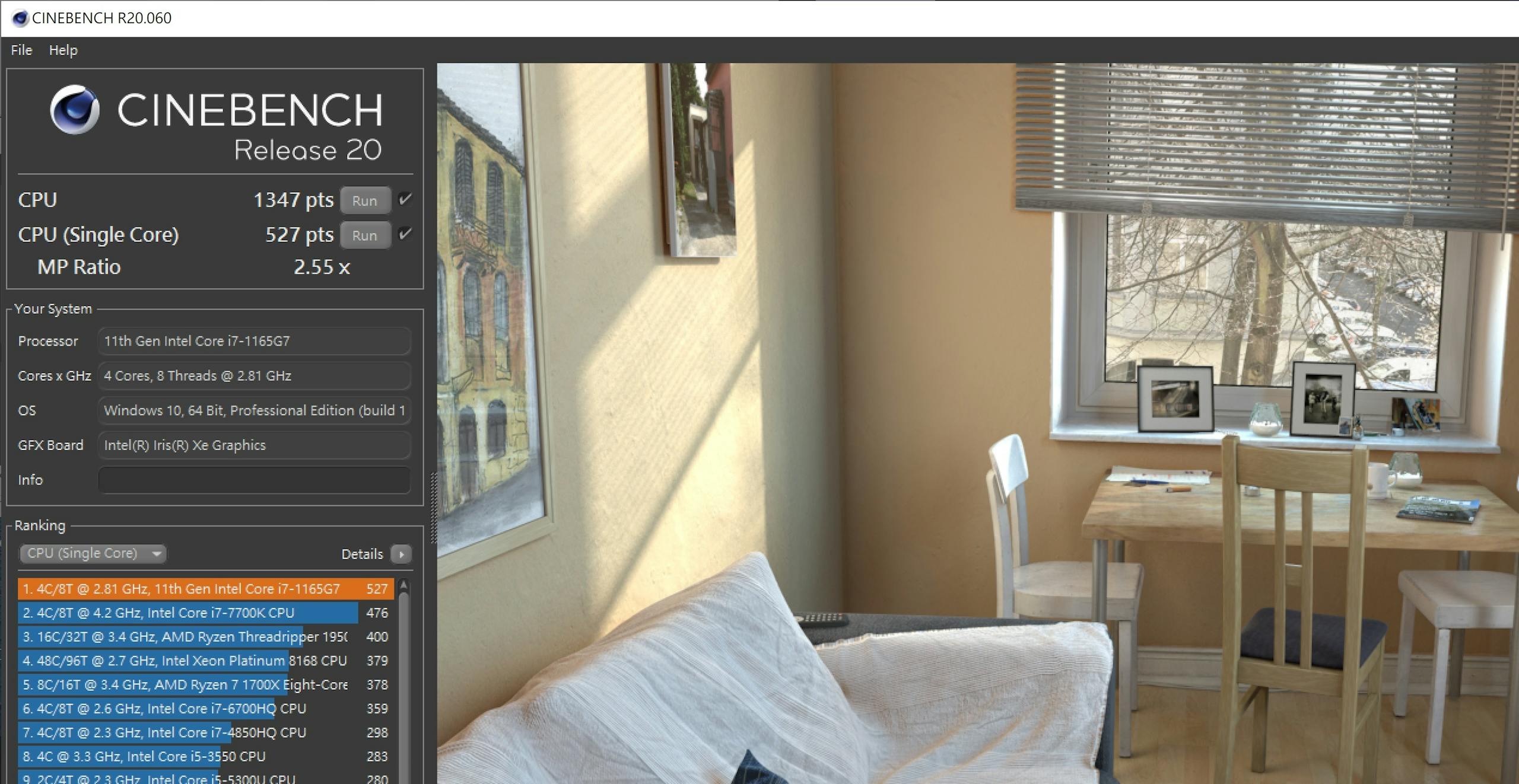The height and width of the screenshot is (784, 1519).
Task: Select ranking row 1 i7-1165G7
Action: point(205,589)
